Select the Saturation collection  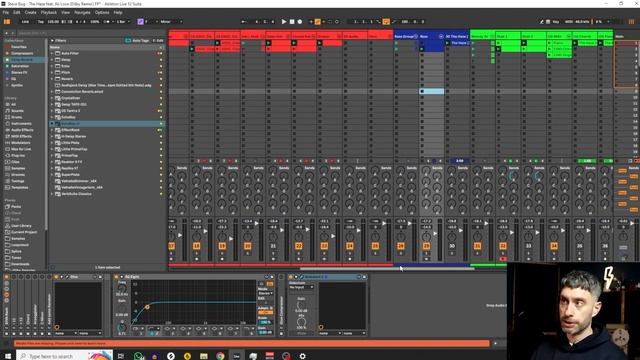20,66
